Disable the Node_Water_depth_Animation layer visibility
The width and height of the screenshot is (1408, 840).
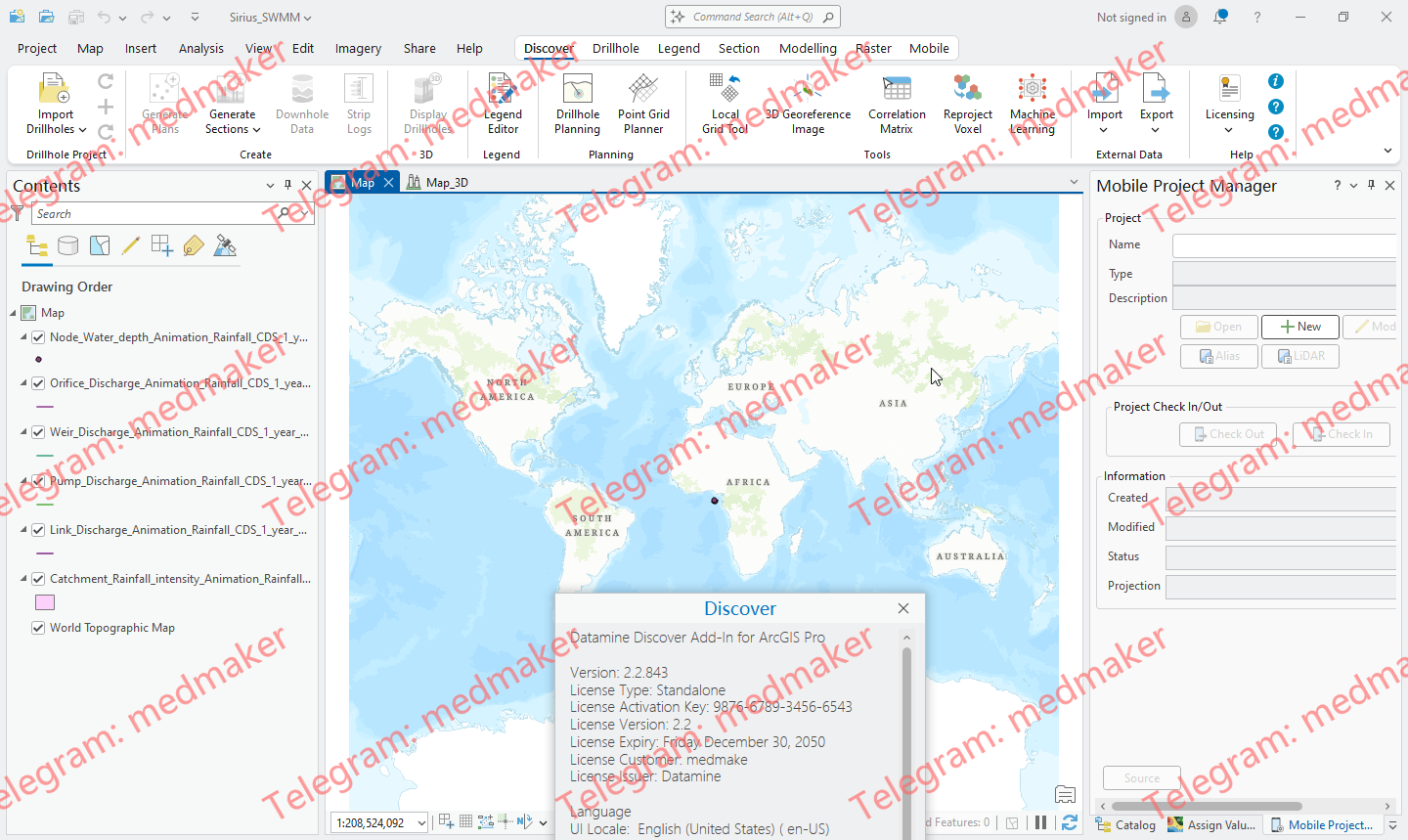point(37,336)
